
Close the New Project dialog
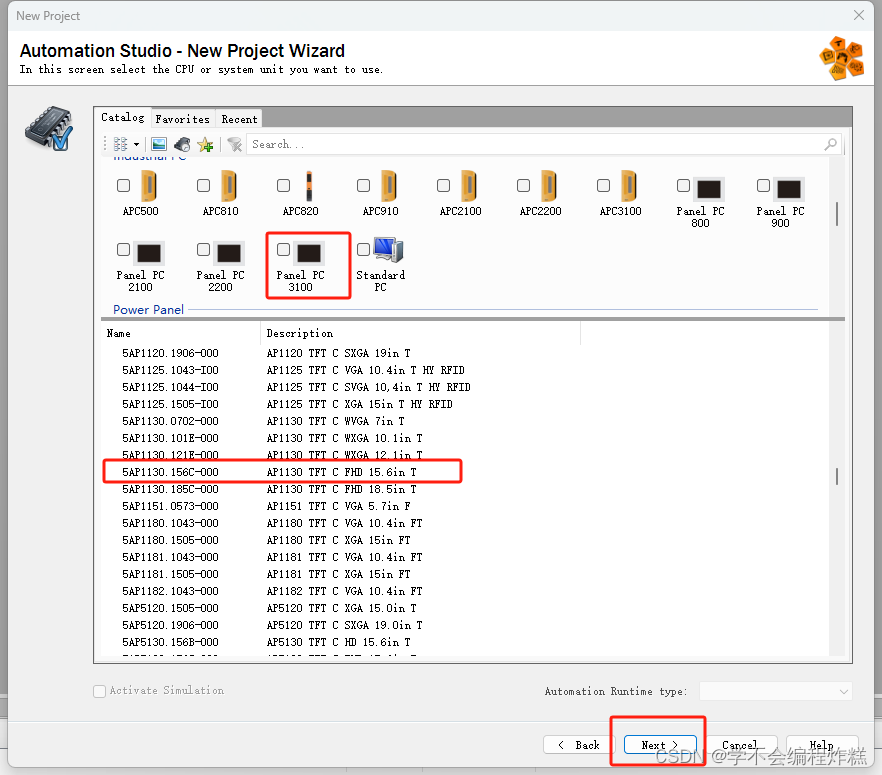[858, 15]
